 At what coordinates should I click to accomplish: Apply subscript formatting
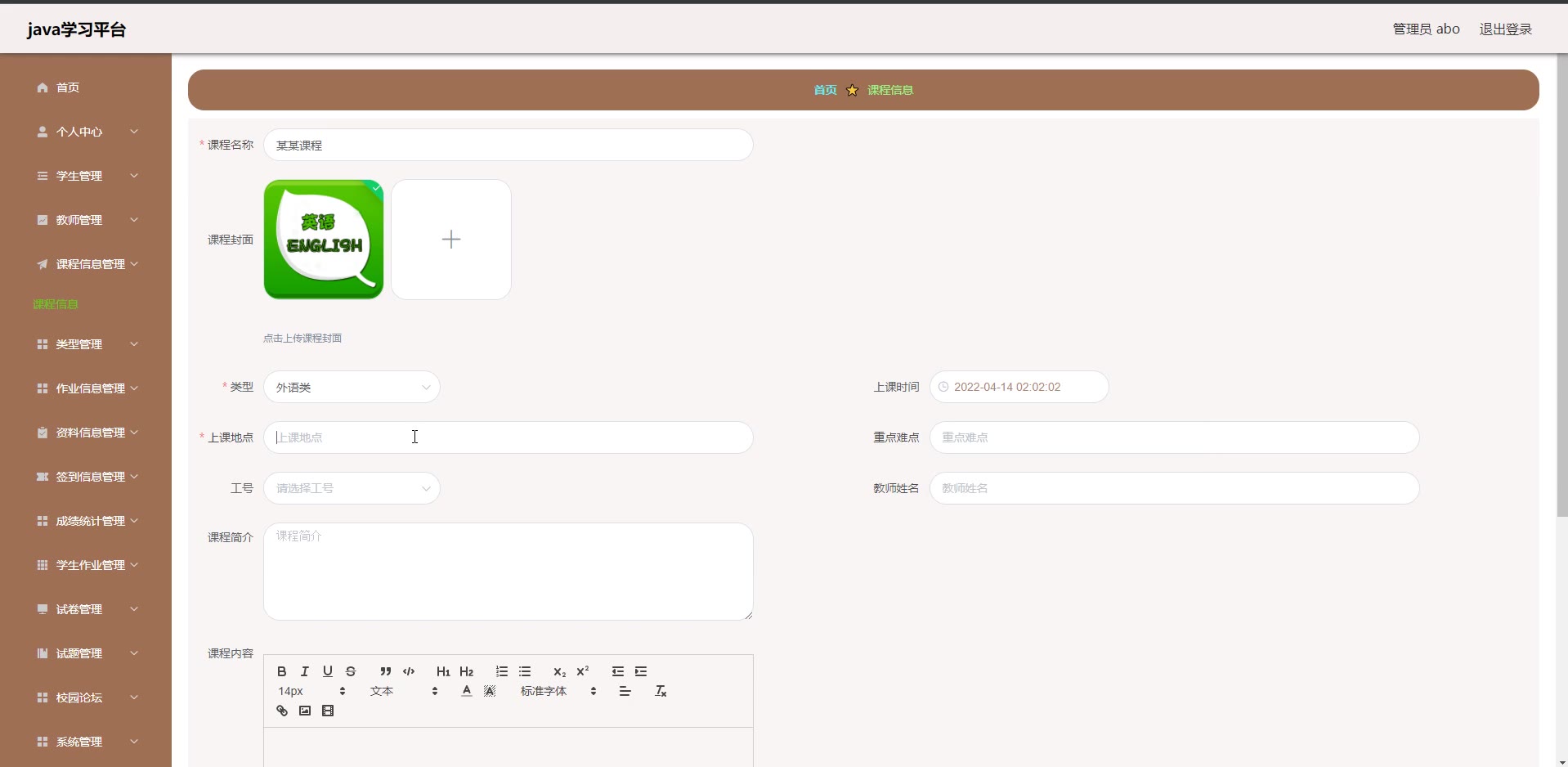click(560, 671)
